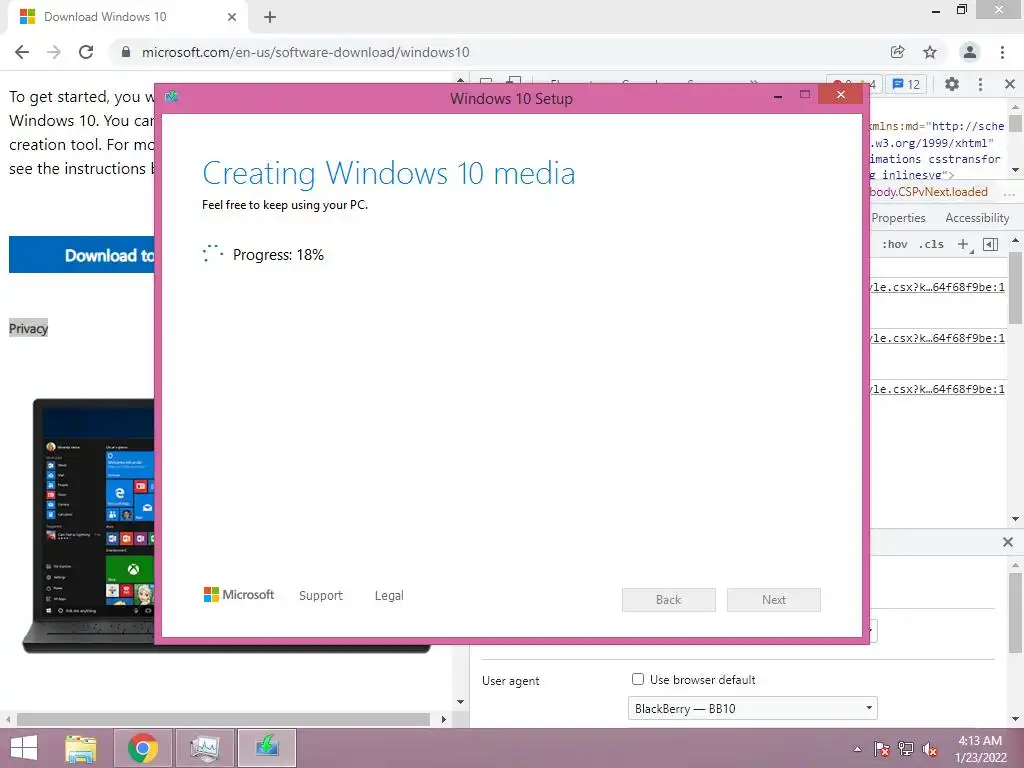
Task: Switch to the Properties tab in DevTools
Action: click(898, 217)
